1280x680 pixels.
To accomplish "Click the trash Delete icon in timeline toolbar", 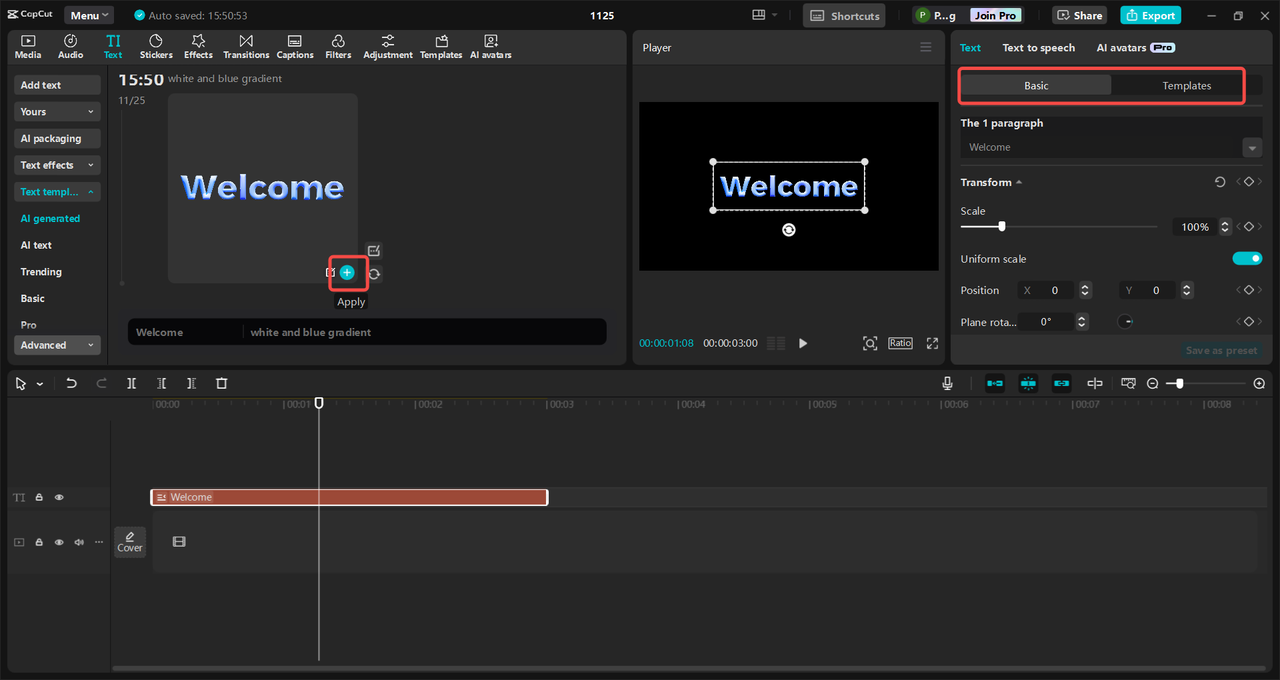I will coord(222,383).
